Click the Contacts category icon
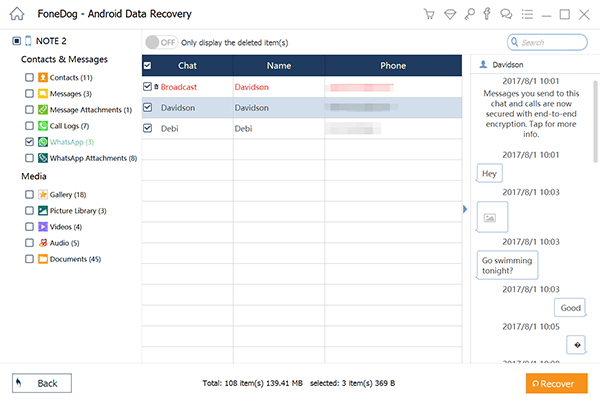600x402 pixels. pos(43,78)
